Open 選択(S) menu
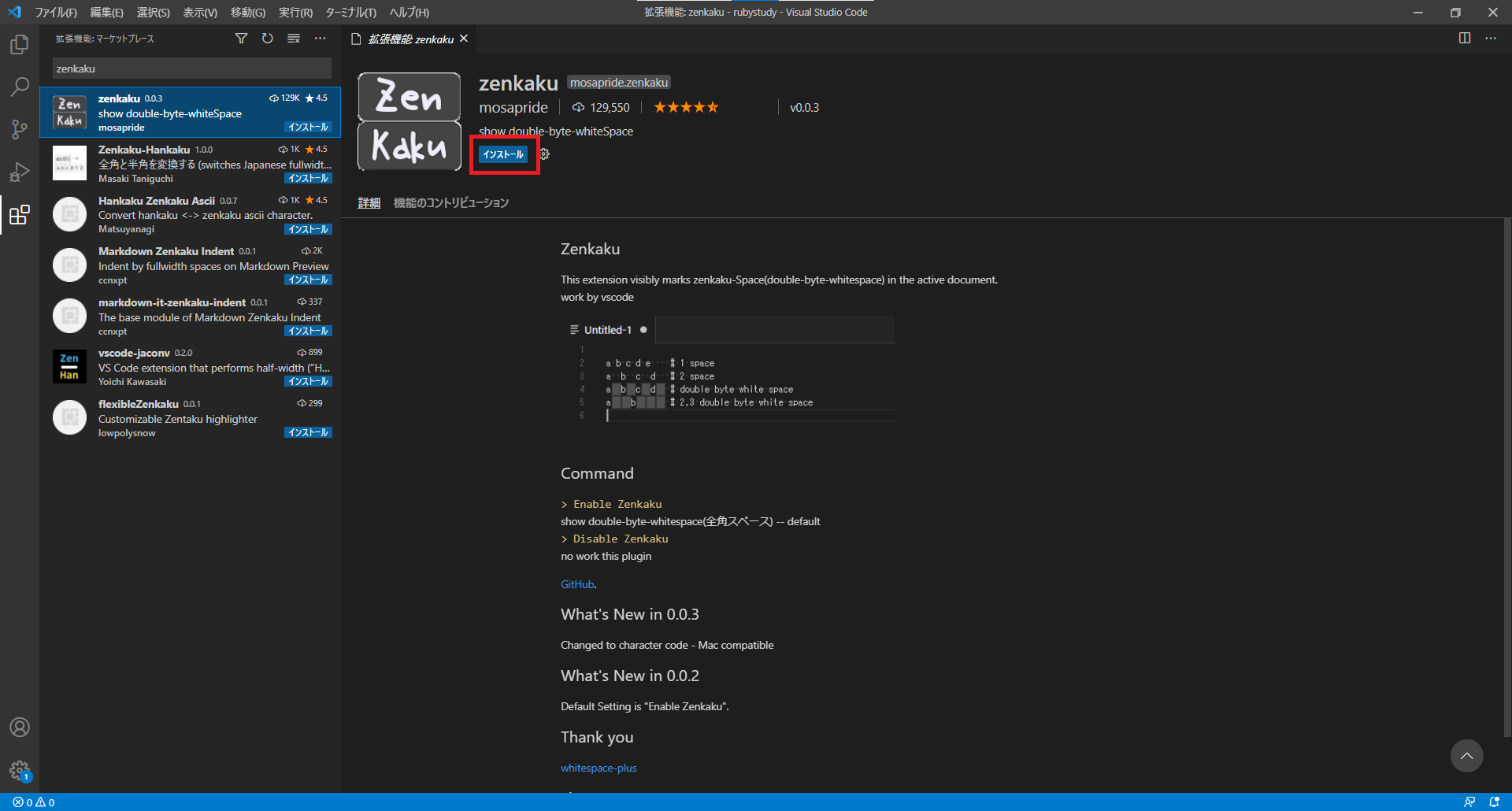The image size is (1512, 811). [x=153, y=12]
